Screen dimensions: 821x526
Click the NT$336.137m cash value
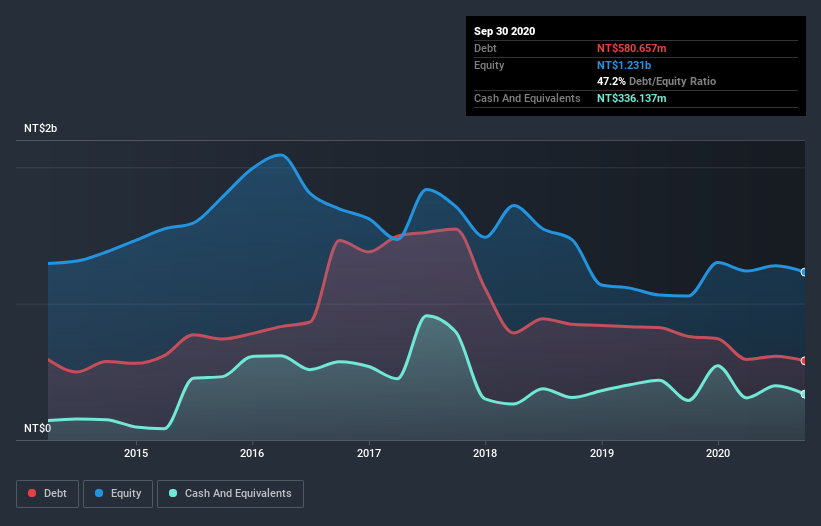pos(631,98)
